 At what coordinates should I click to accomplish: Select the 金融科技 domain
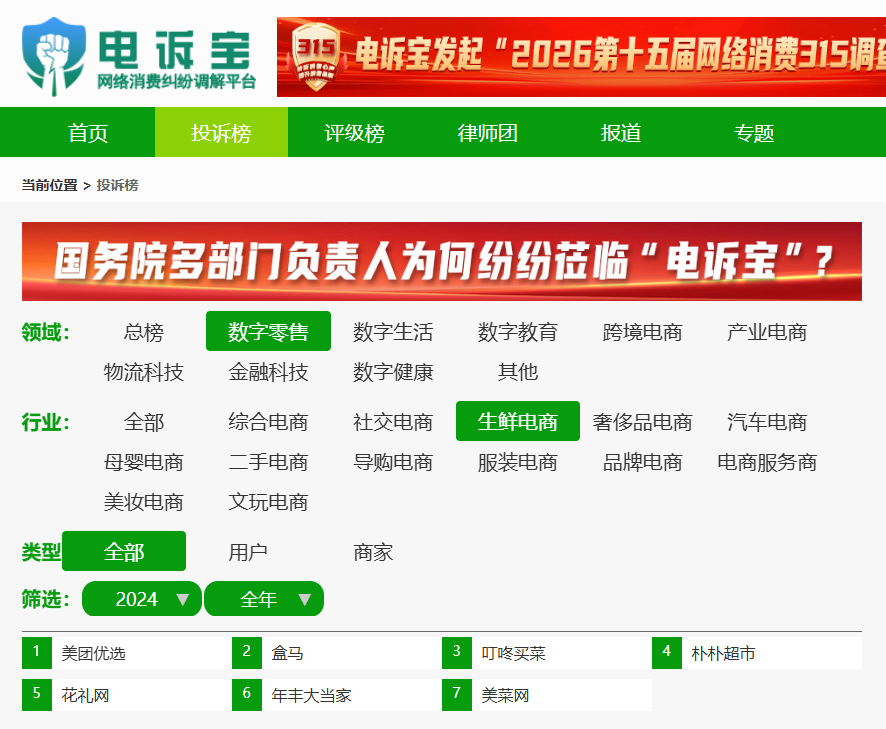[268, 372]
